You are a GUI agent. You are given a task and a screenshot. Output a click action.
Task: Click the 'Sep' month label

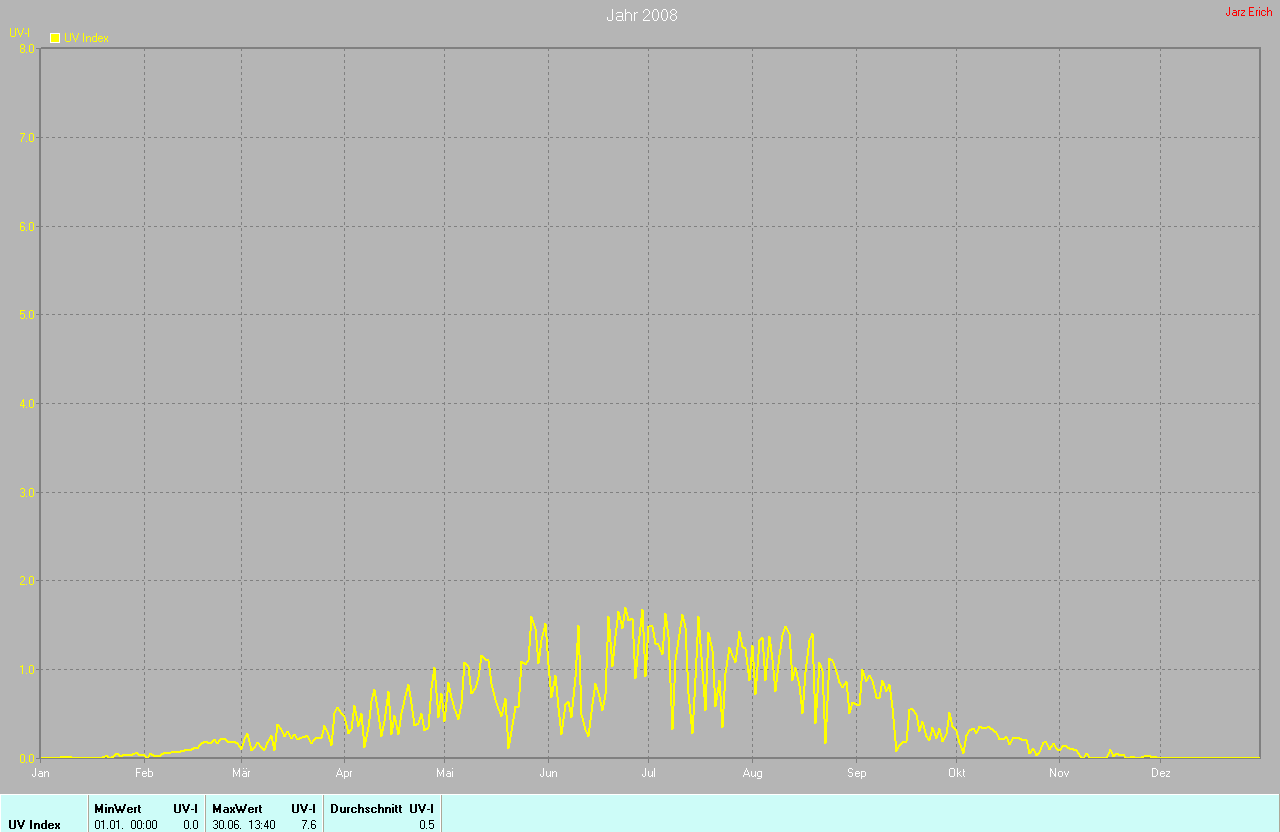[856, 773]
